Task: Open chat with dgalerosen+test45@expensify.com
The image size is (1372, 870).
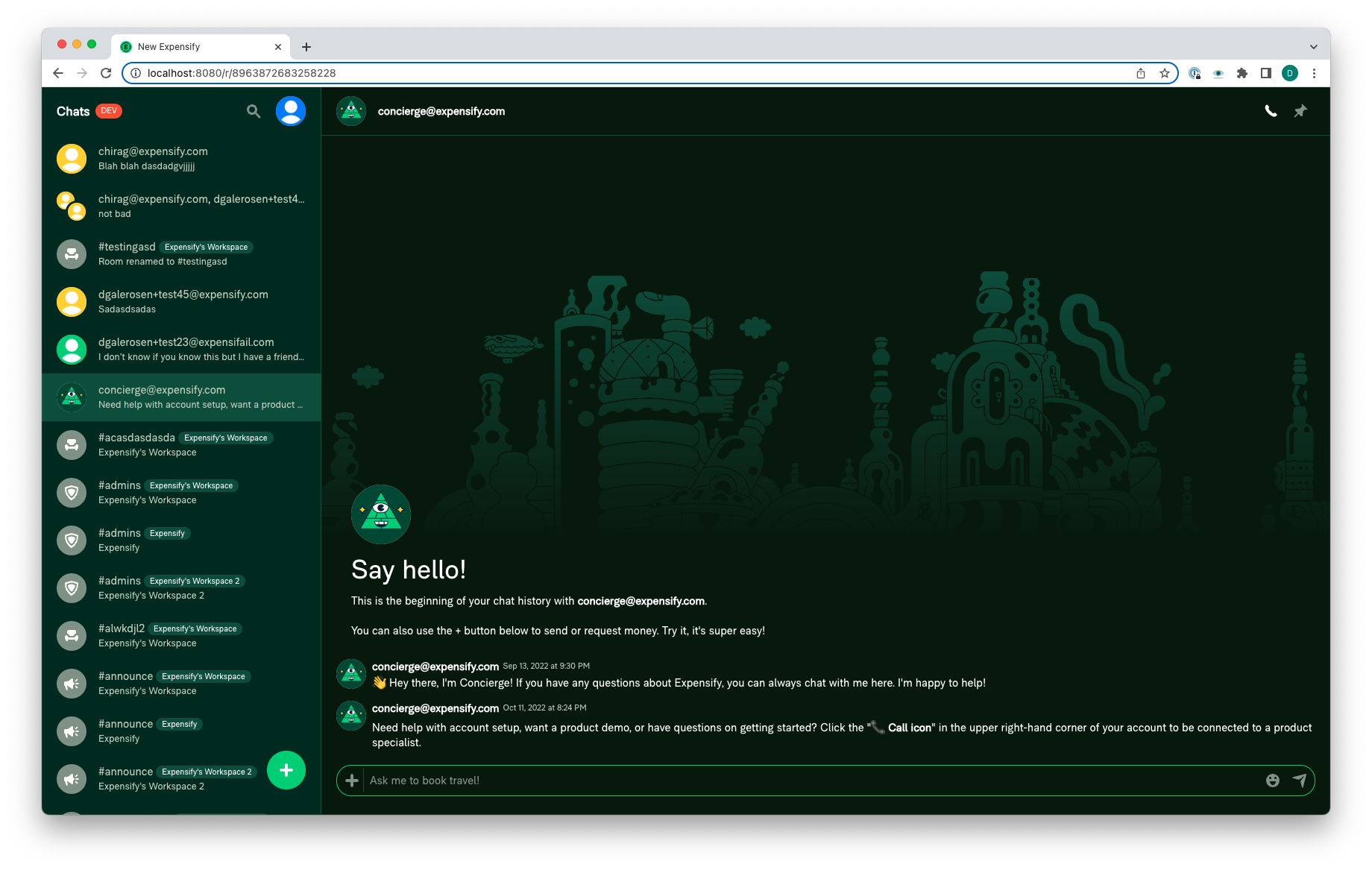Action: [x=181, y=302]
